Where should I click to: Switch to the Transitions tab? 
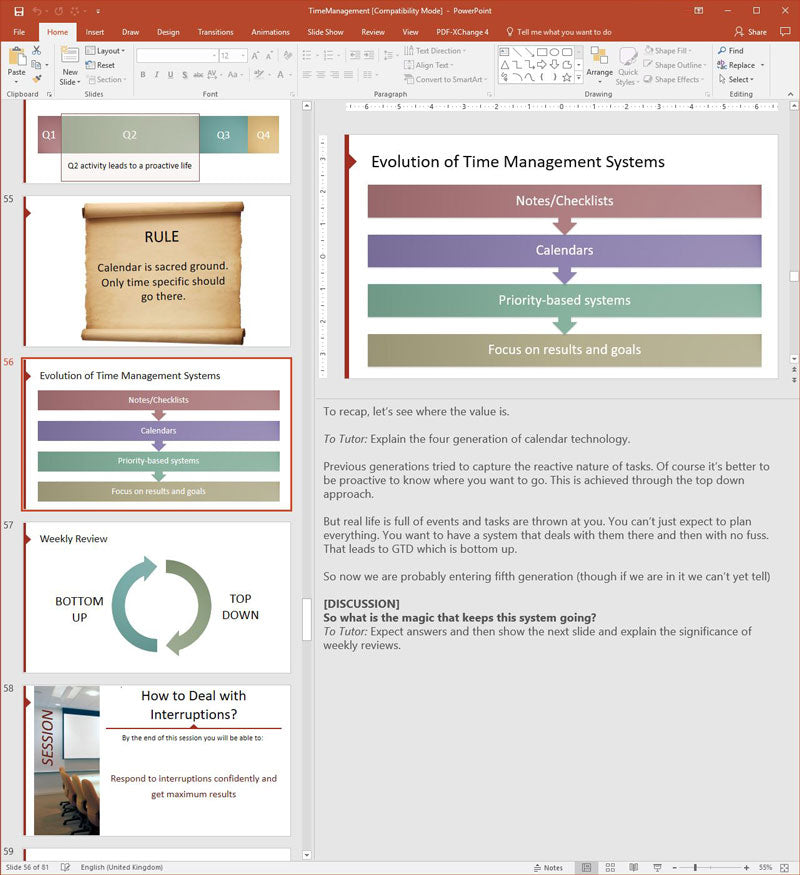[x=215, y=32]
